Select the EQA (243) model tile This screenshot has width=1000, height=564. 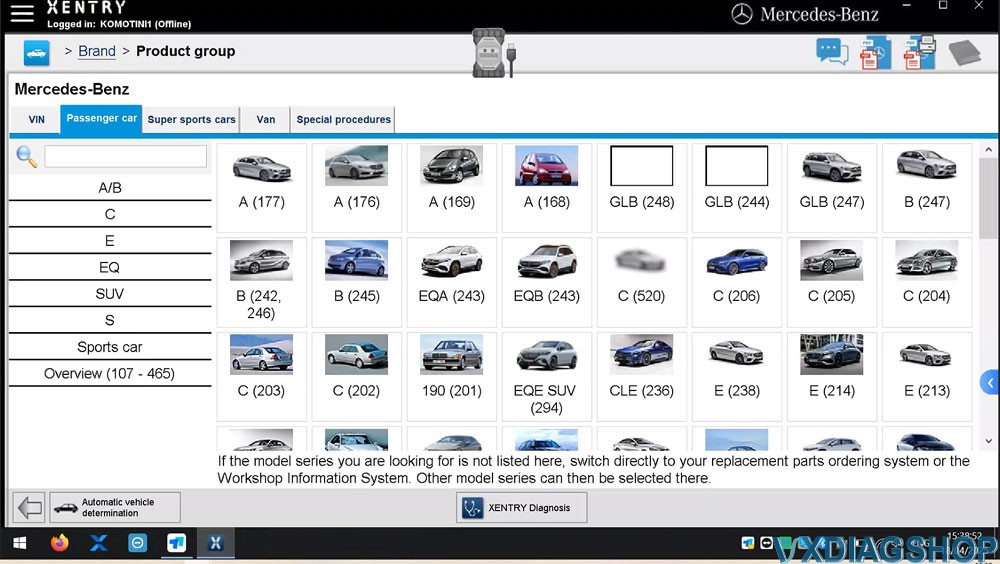coord(452,282)
